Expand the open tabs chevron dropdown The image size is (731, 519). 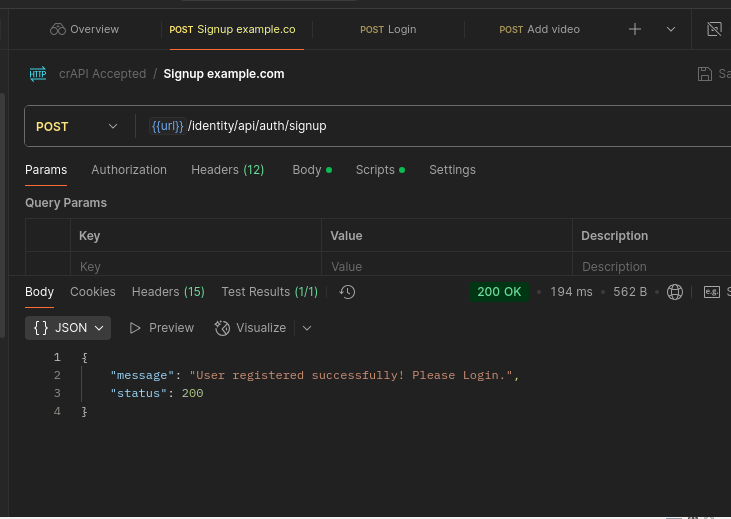tap(671, 29)
